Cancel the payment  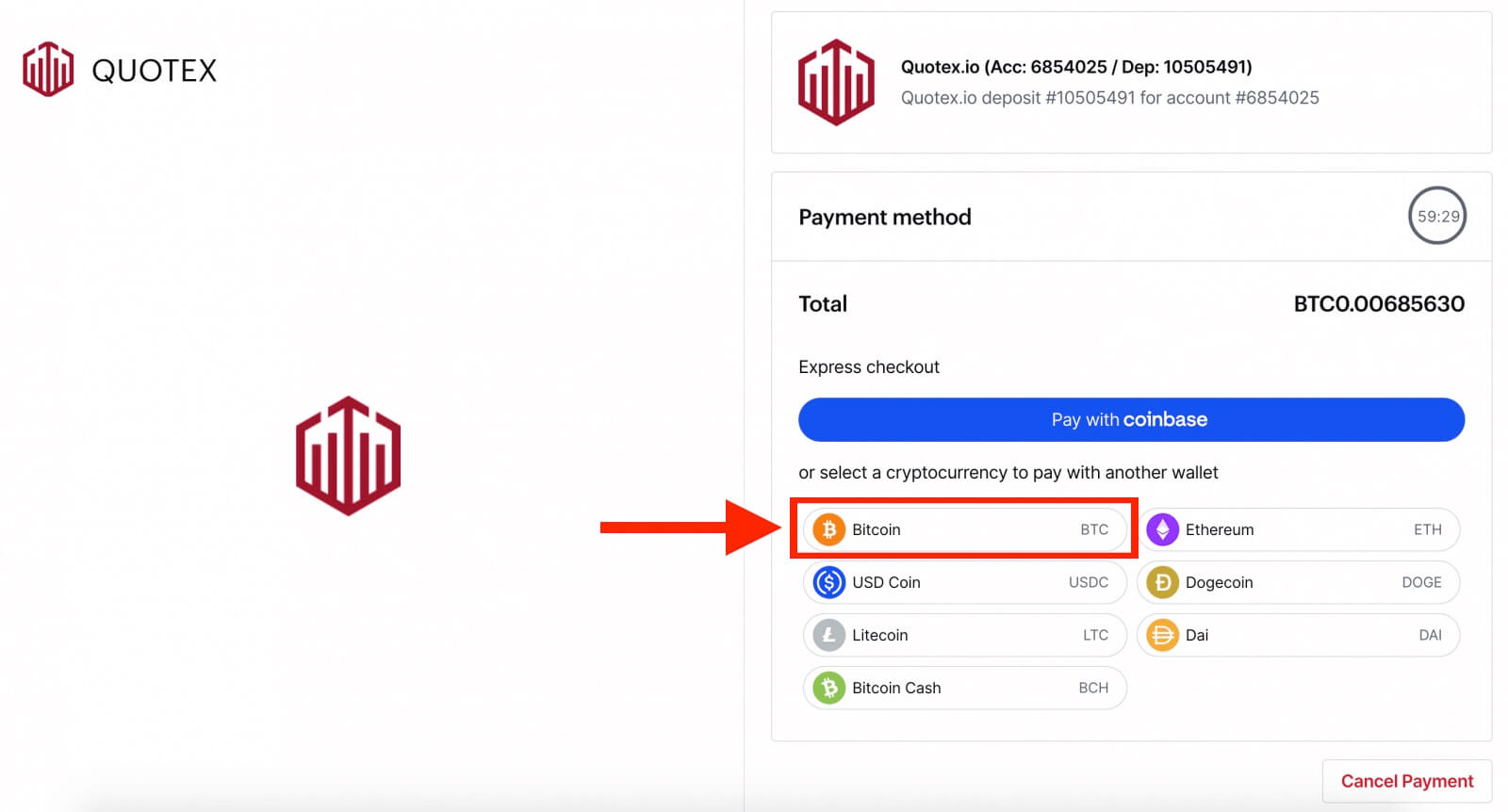click(x=1406, y=781)
